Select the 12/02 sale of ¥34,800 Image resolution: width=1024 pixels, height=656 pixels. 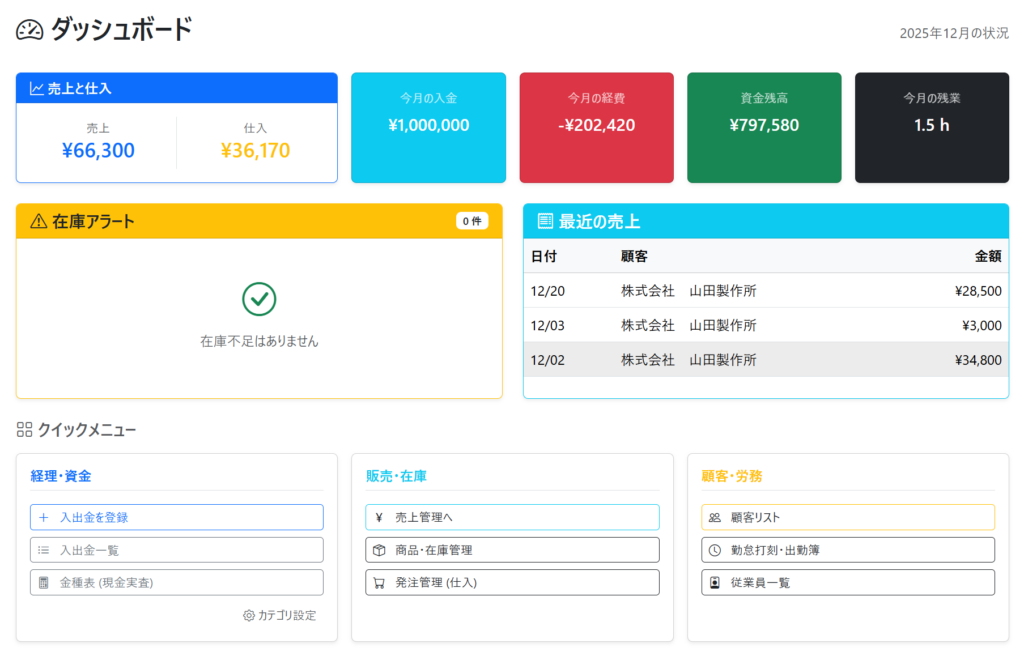coord(765,360)
